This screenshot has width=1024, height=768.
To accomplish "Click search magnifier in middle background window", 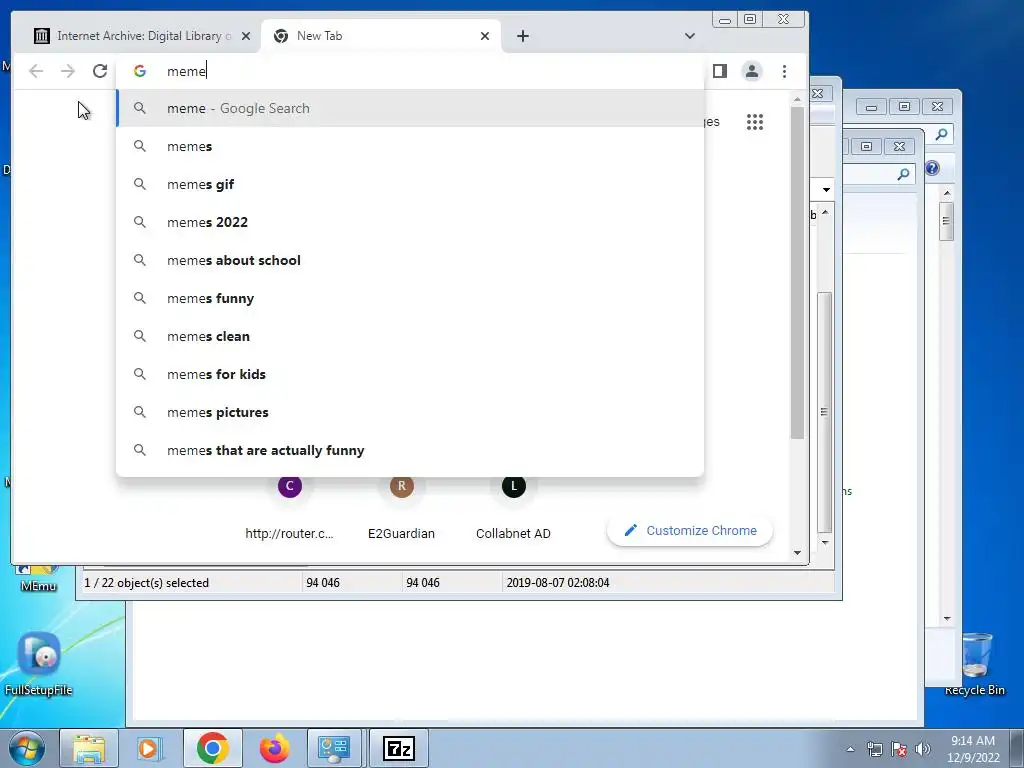I will point(903,174).
